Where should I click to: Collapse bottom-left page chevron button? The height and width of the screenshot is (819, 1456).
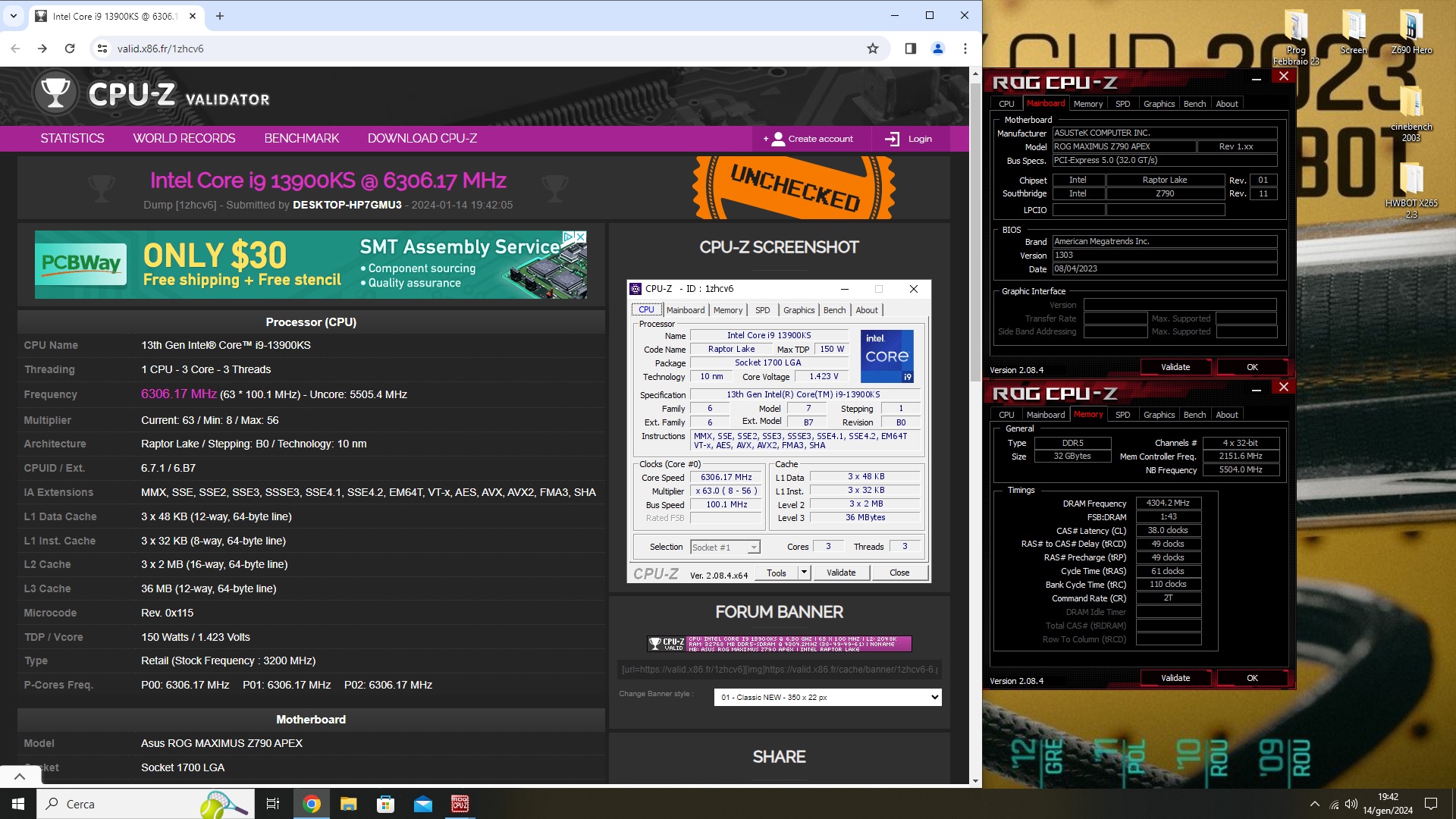pos(20,776)
